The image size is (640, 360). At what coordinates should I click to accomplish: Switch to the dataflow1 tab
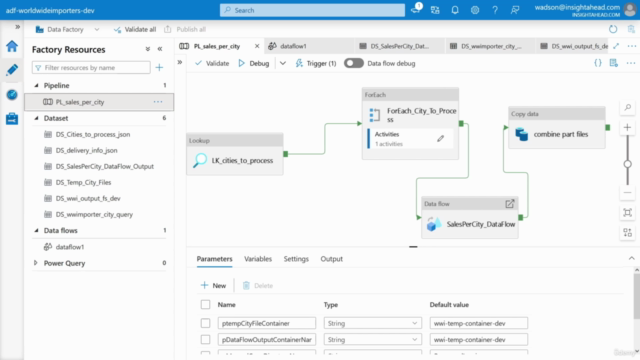coord(293,46)
